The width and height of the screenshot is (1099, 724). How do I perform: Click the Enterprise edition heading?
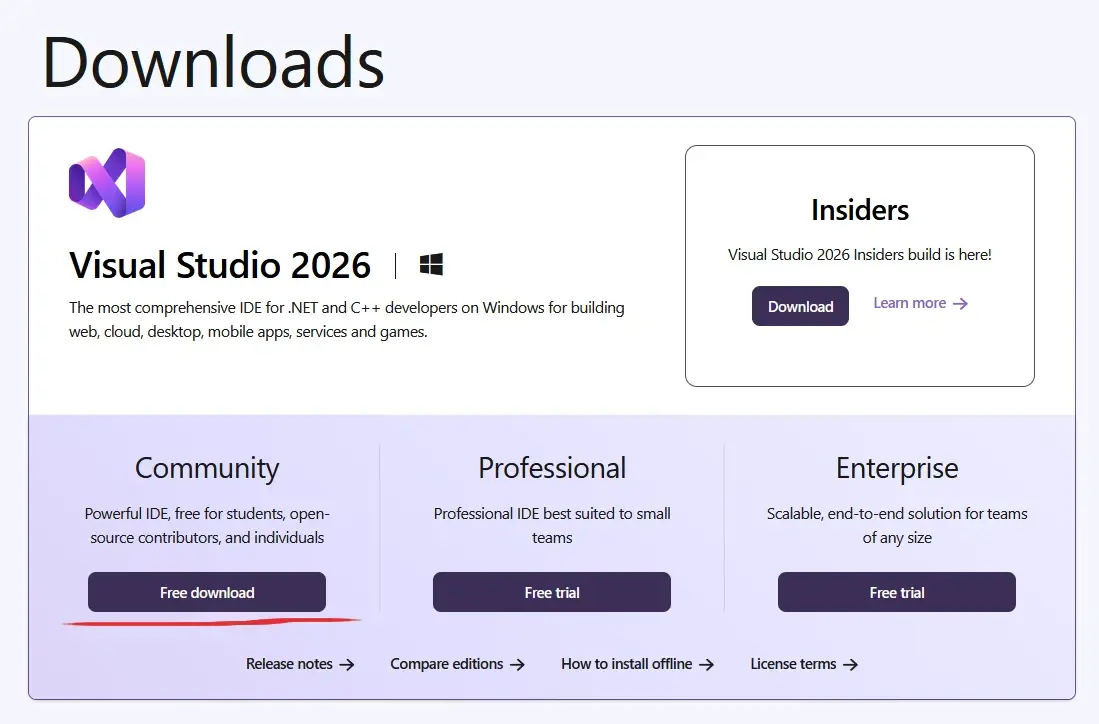897,469
